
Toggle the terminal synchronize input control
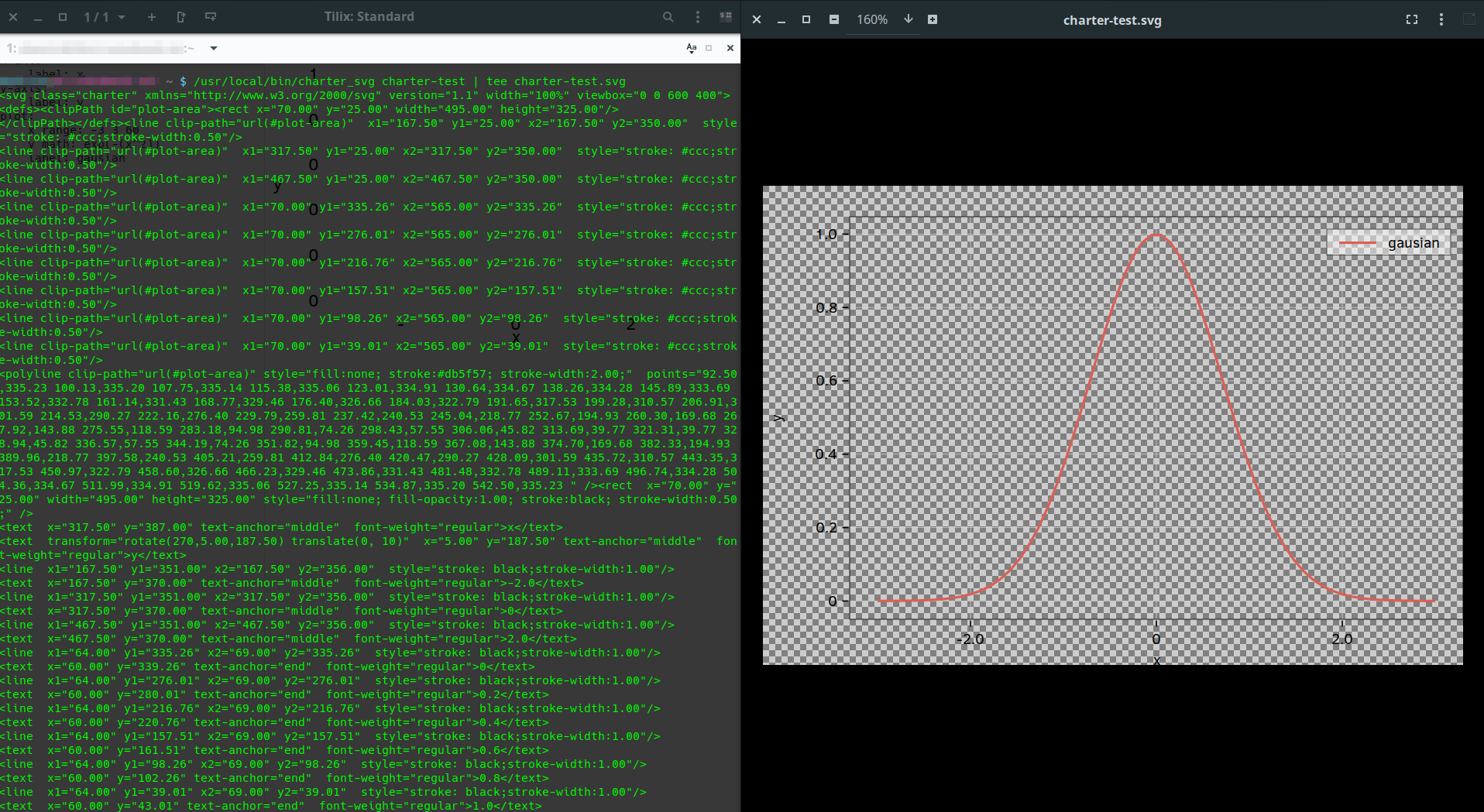[726, 16]
